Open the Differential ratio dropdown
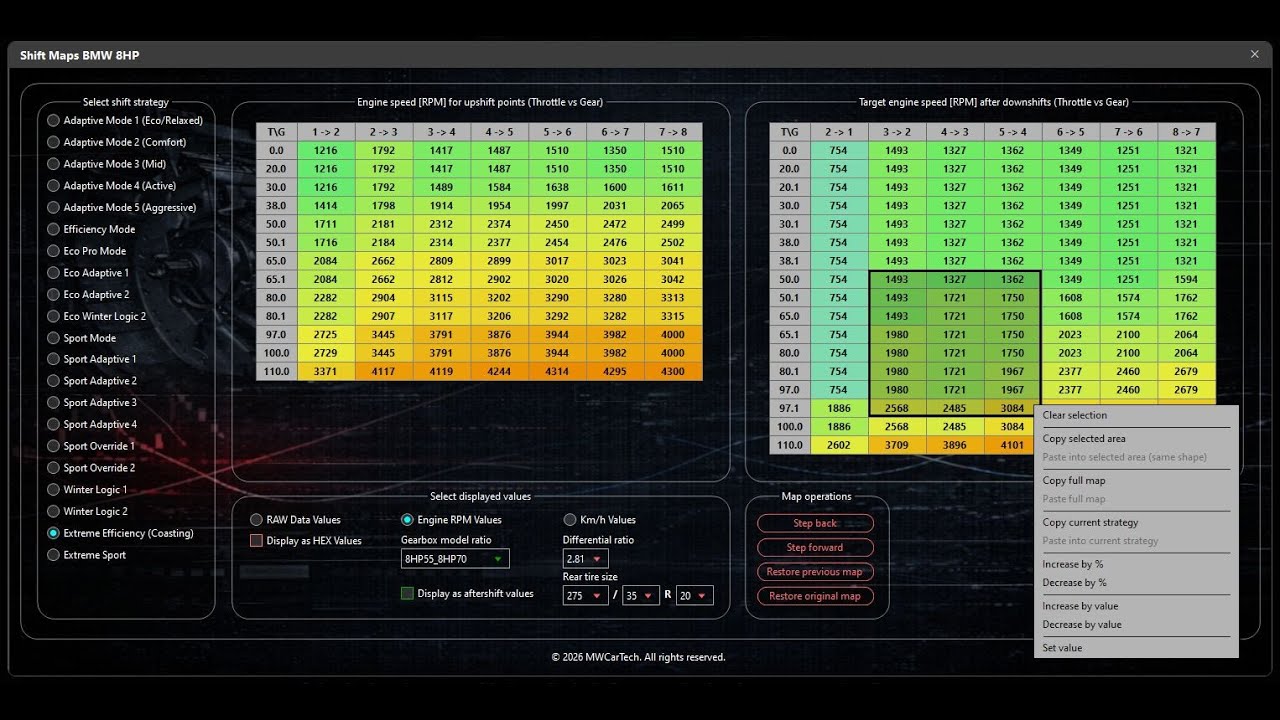Viewport: 1280px width, 720px height. click(x=585, y=559)
